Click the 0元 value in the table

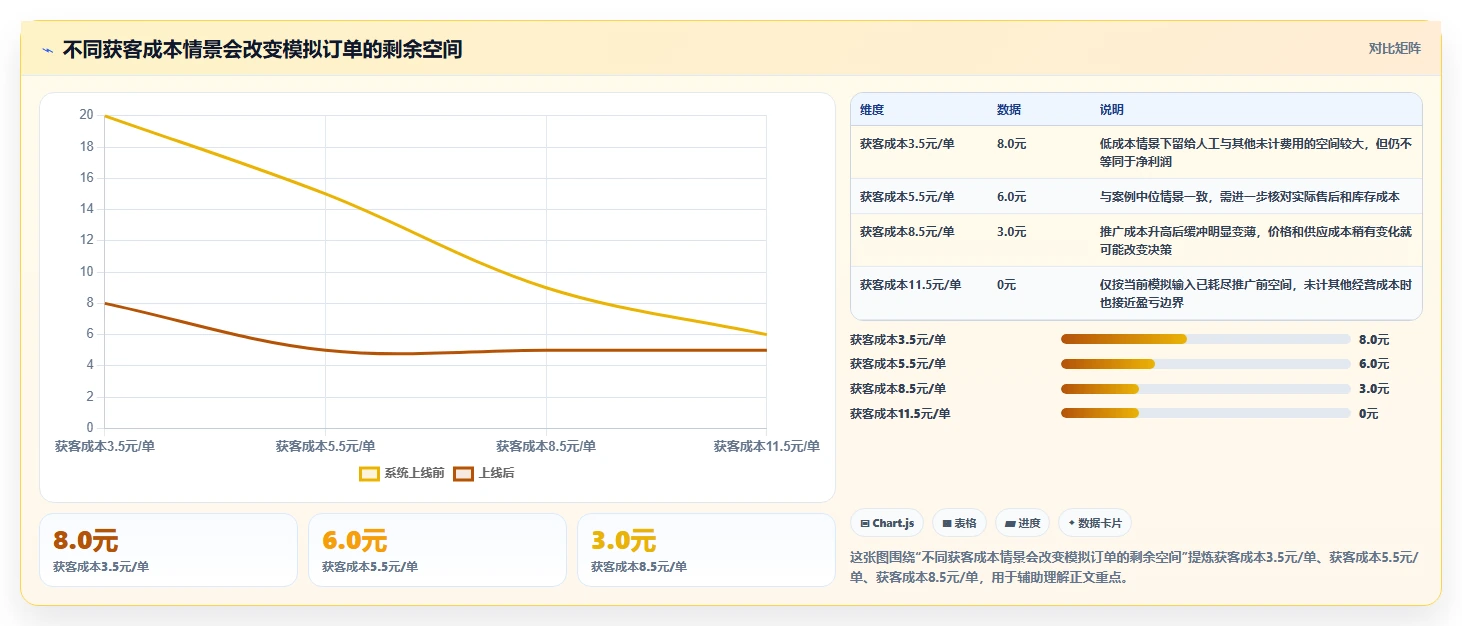click(1007, 285)
